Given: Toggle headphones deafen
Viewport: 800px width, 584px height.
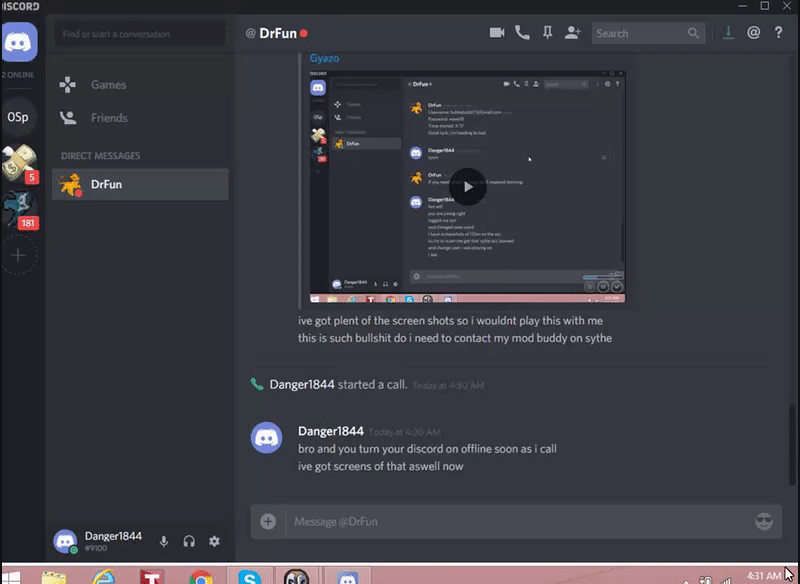Looking at the screenshot, I should click(x=189, y=541).
